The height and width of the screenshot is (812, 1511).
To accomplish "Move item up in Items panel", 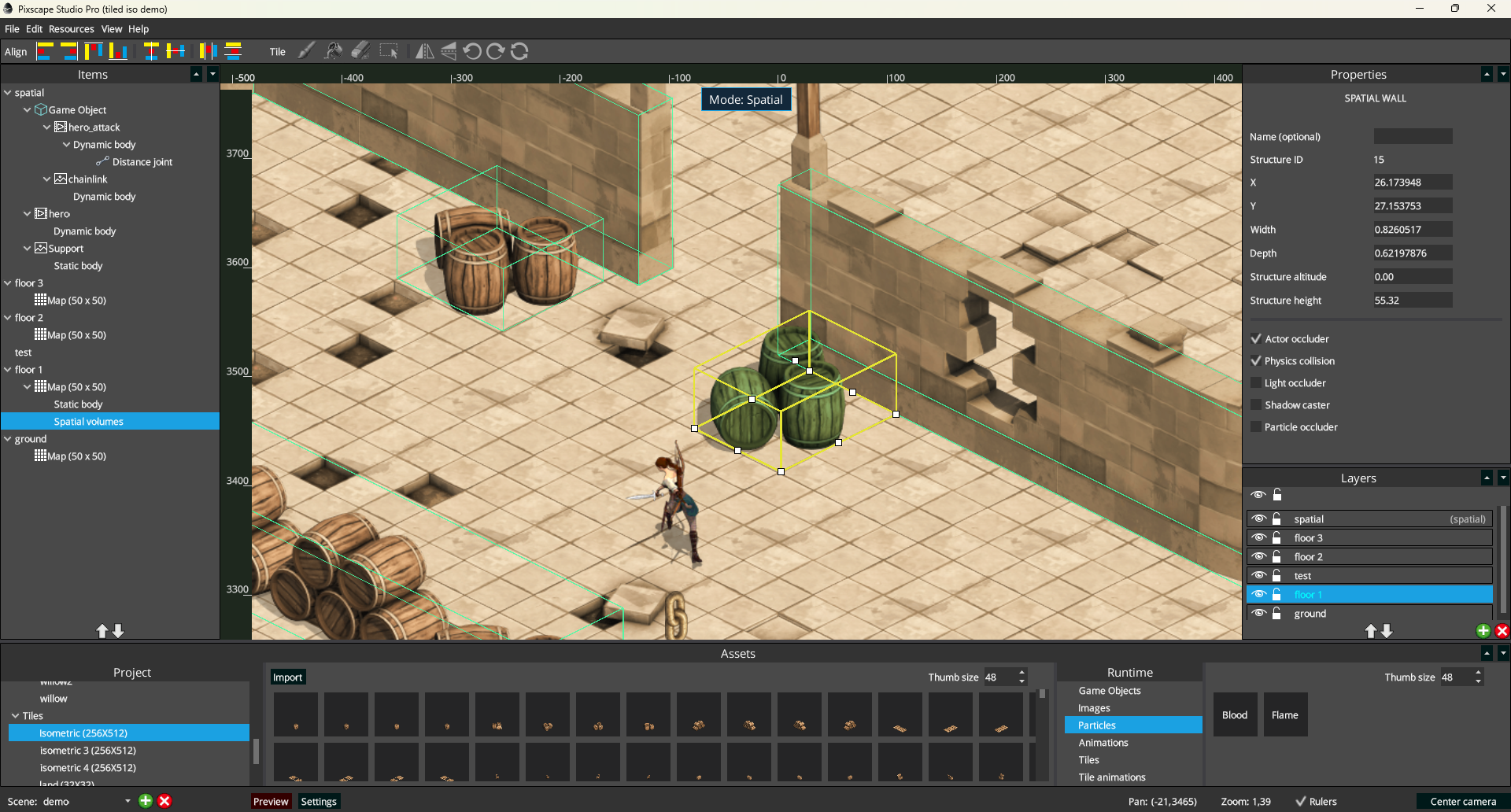I will (102, 631).
